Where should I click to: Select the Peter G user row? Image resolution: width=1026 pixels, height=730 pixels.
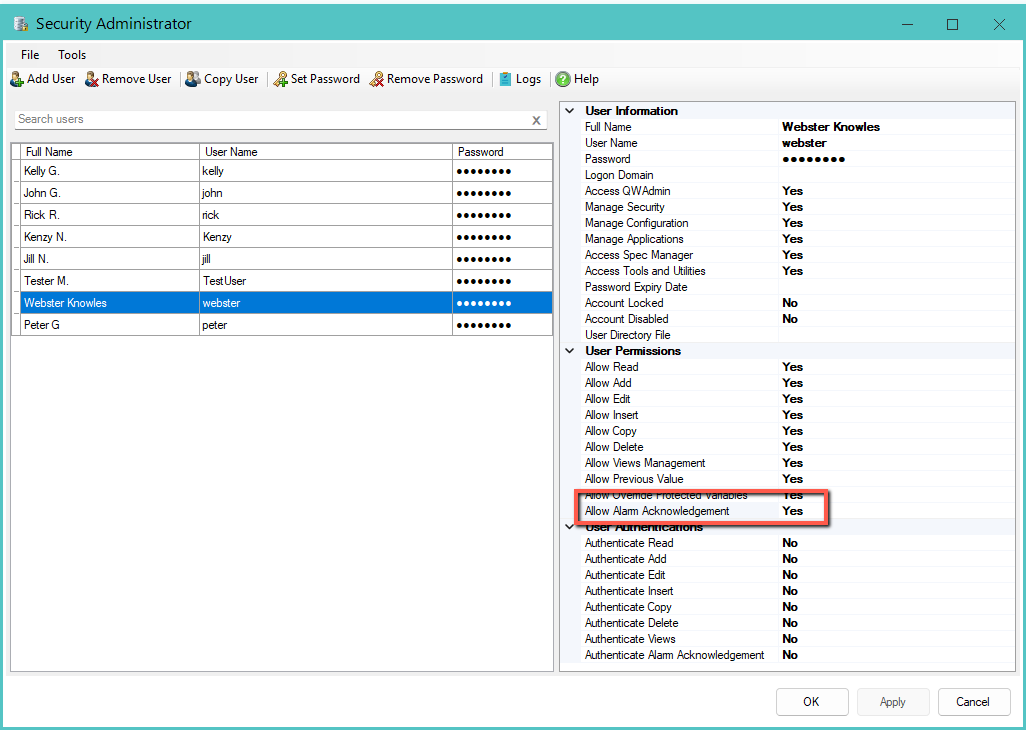[282, 325]
